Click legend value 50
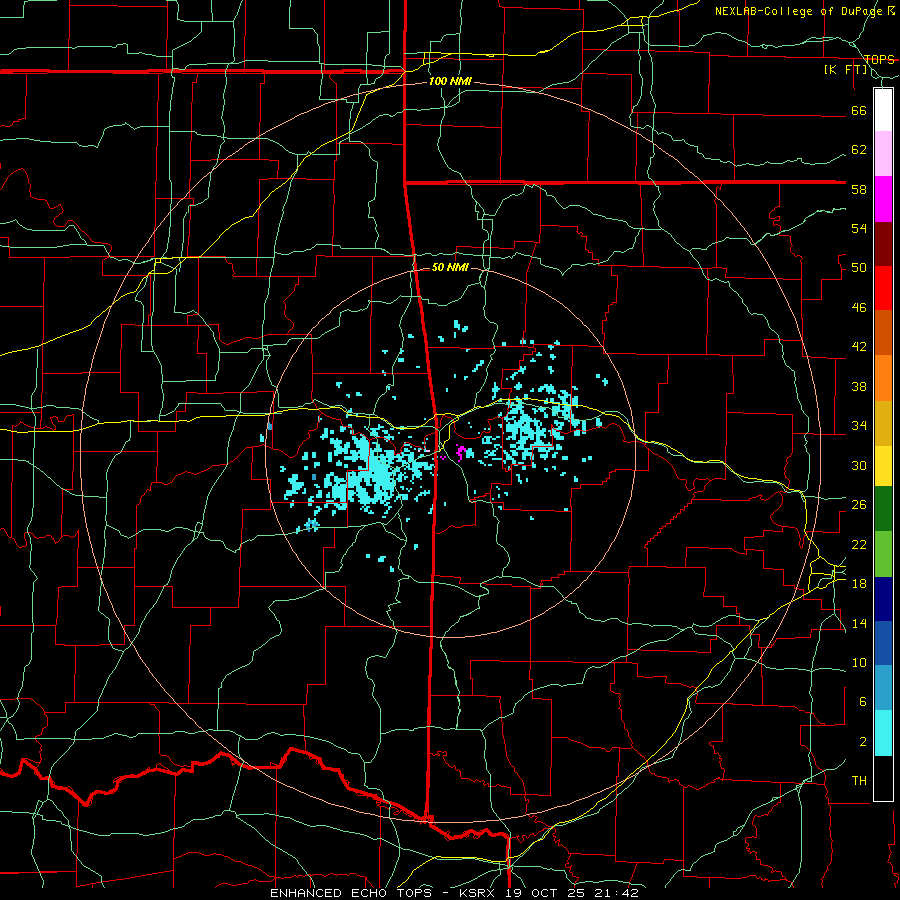Viewport: 900px width, 900px height. 859,268
